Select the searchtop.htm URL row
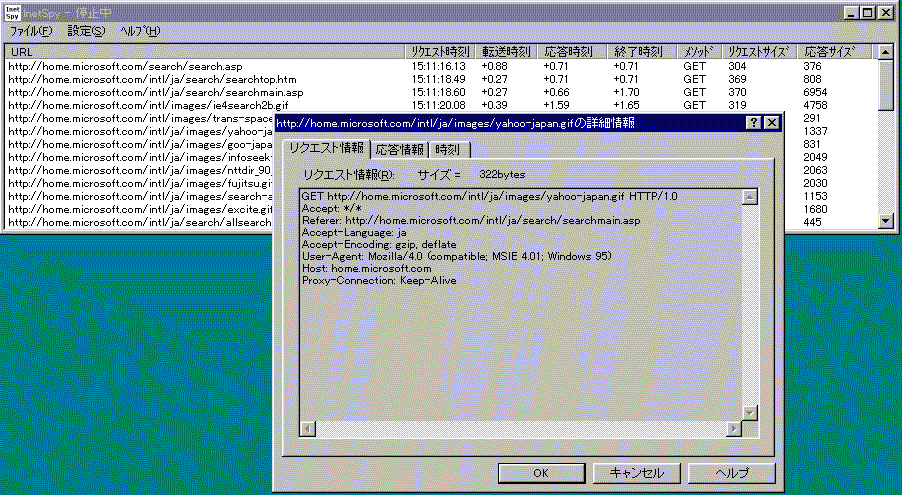The width and height of the screenshot is (902, 495). click(x=152, y=79)
